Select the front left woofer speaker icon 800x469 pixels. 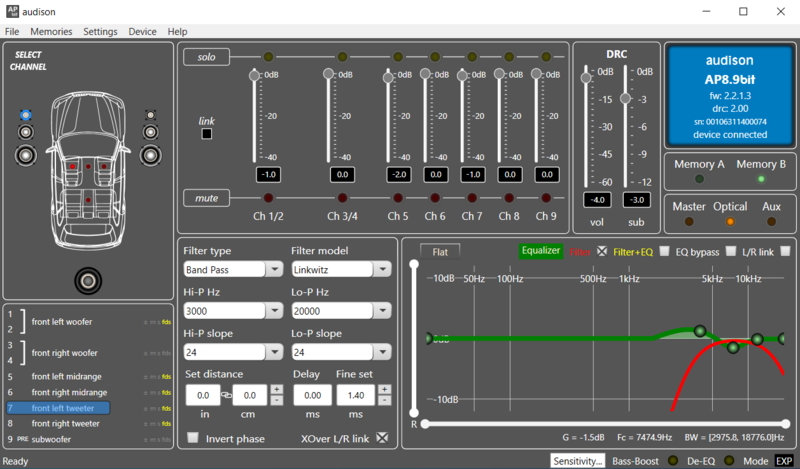(26, 155)
